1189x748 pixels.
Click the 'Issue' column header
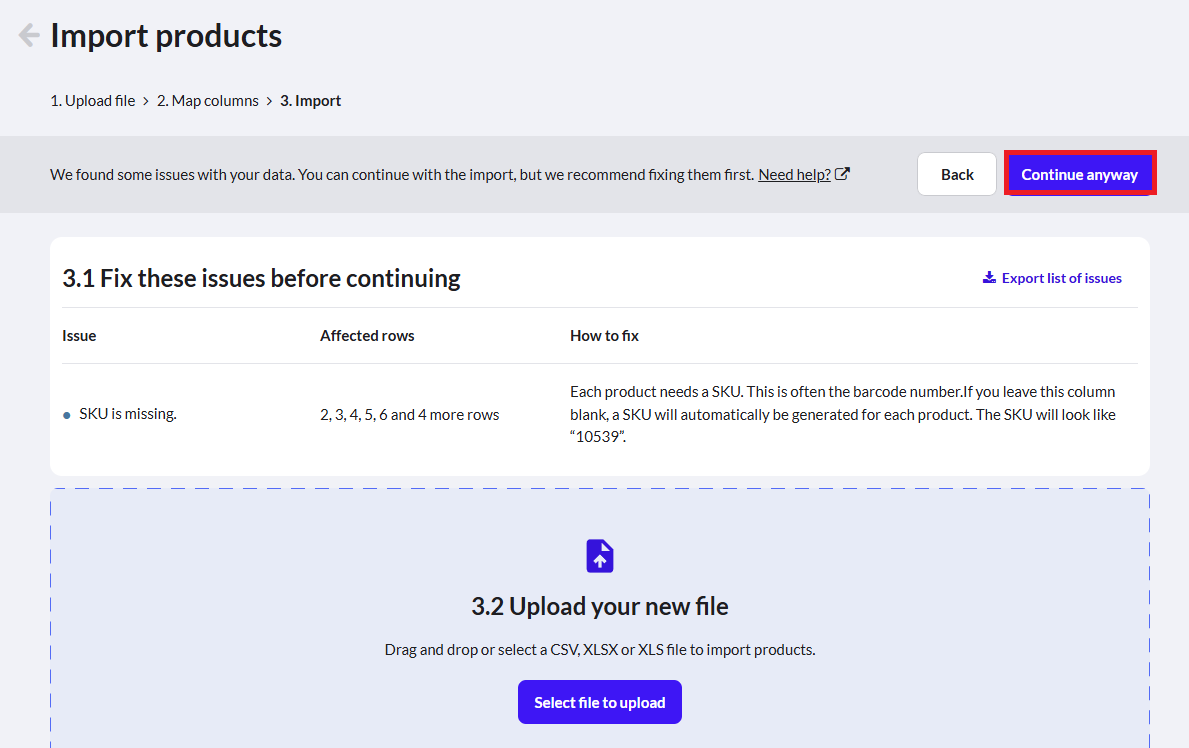click(79, 335)
